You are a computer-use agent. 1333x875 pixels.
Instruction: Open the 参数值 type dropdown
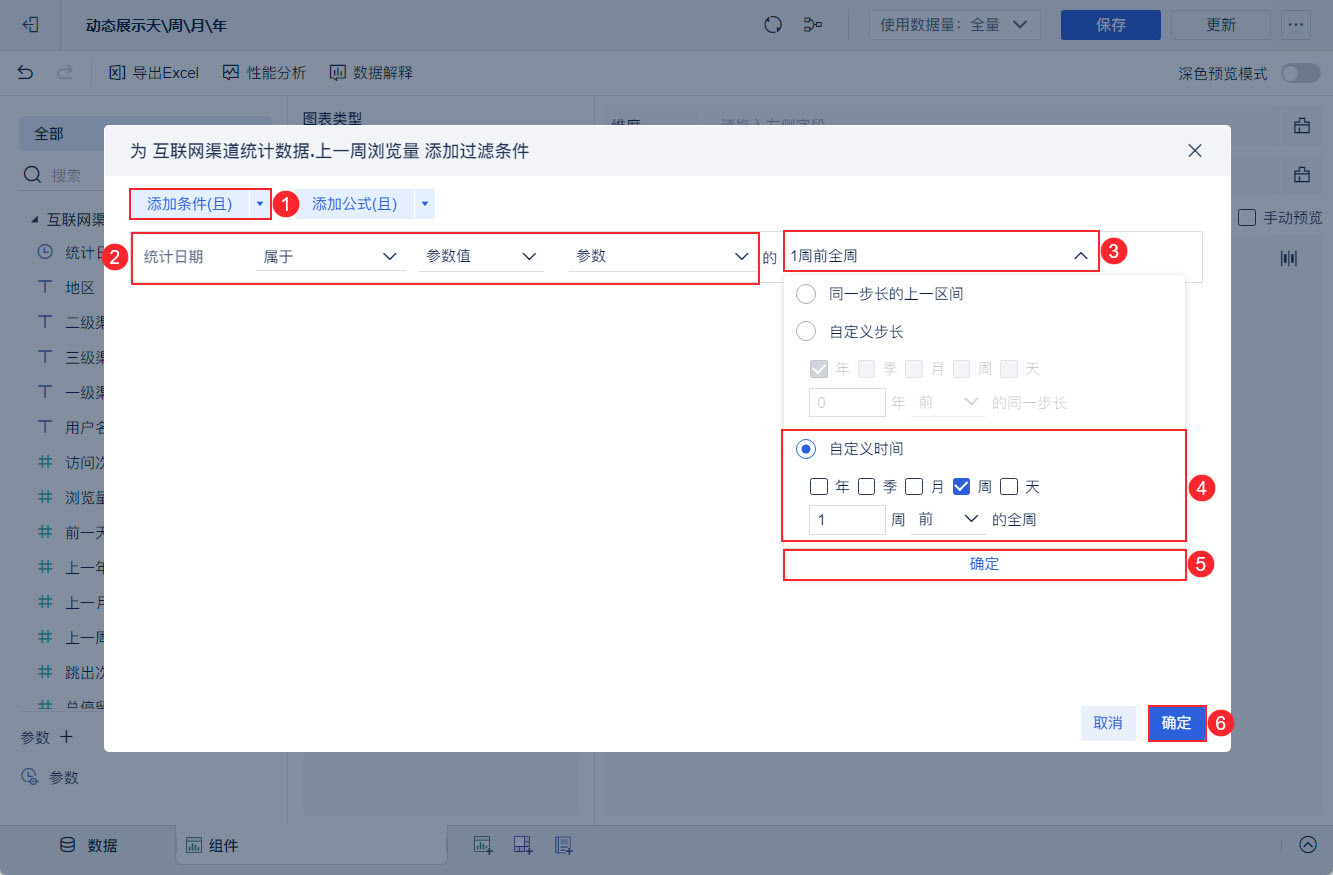point(482,256)
